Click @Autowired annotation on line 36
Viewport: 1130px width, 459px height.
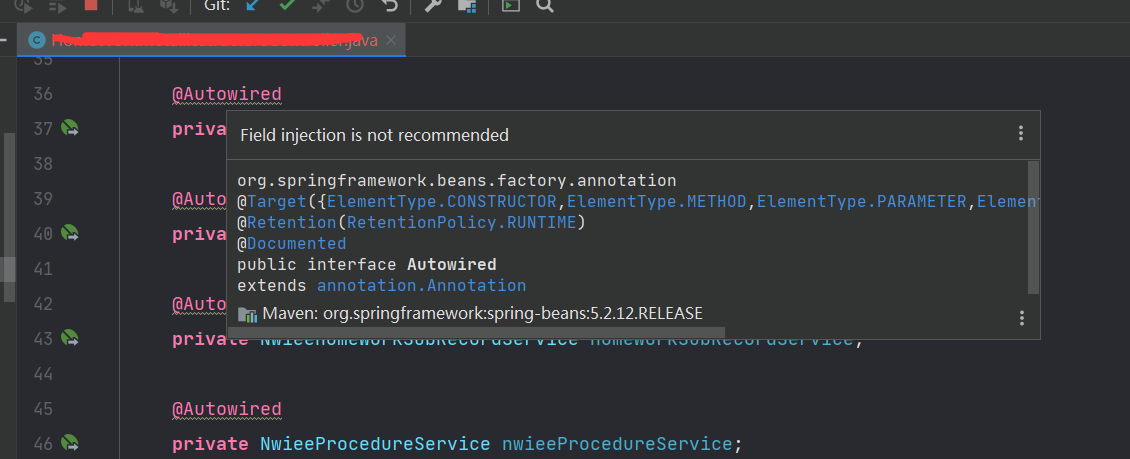(226, 94)
